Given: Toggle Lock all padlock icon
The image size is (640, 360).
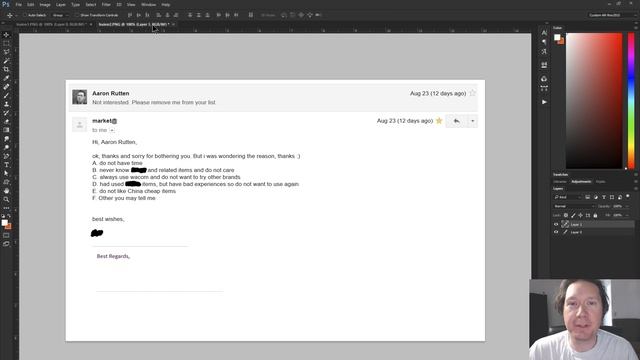Looking at the screenshot, I should (x=595, y=215).
